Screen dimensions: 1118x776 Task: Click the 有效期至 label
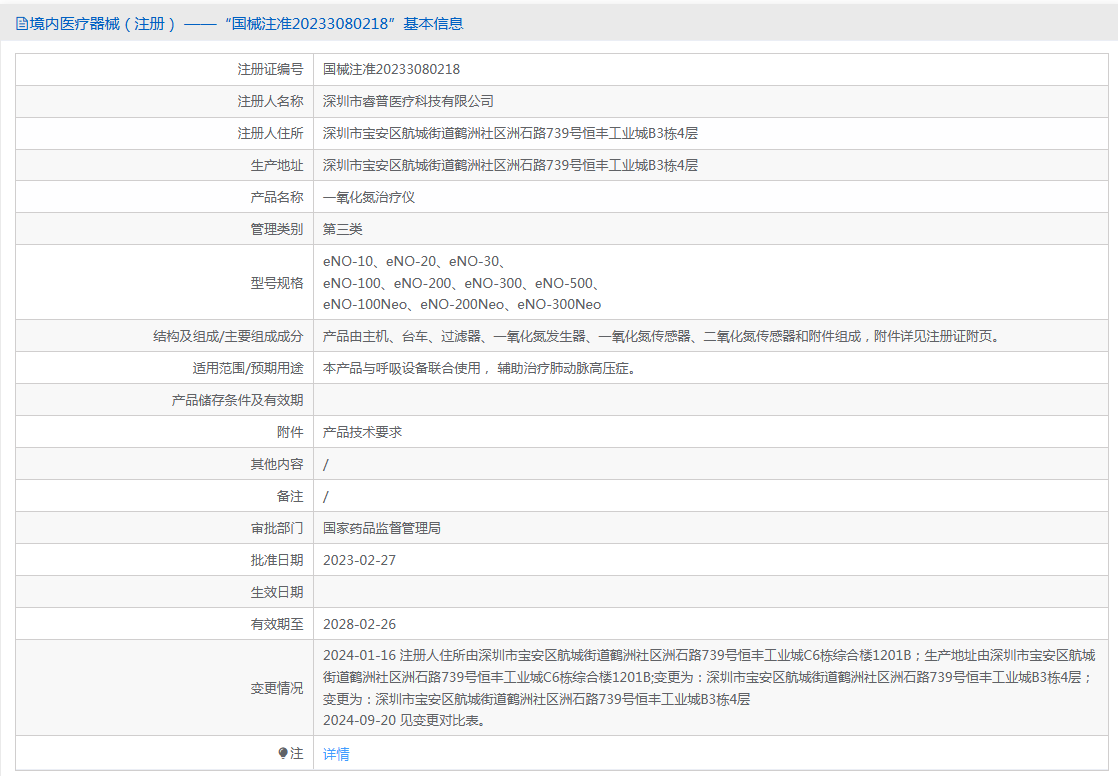277,624
